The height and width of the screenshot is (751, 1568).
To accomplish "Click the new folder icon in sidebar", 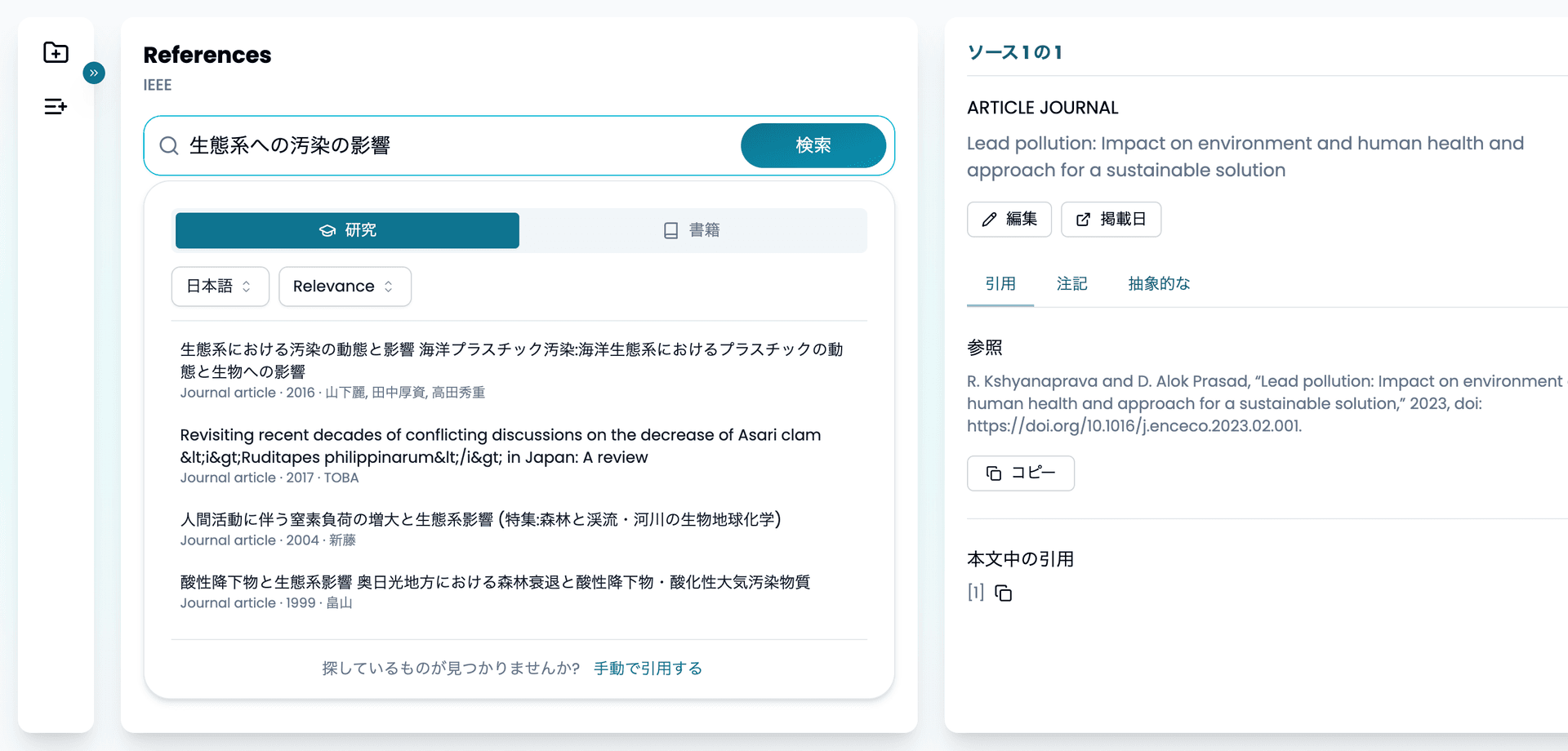I will coord(56,52).
